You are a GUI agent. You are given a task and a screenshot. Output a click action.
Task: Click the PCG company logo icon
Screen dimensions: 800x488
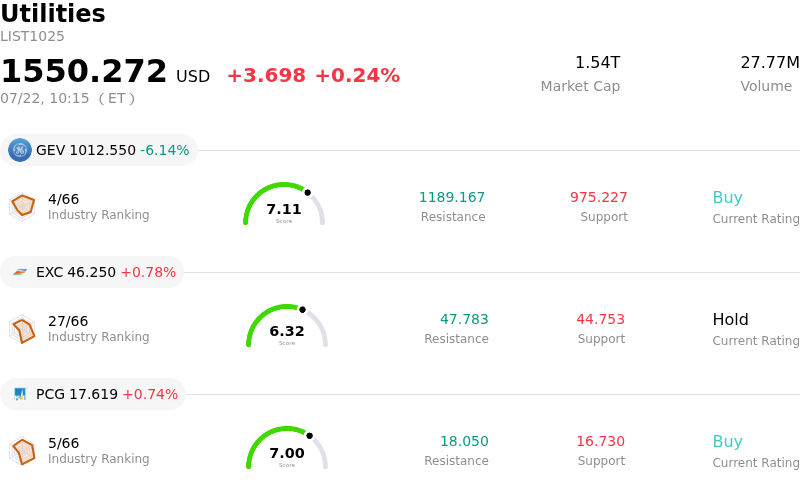point(20,394)
